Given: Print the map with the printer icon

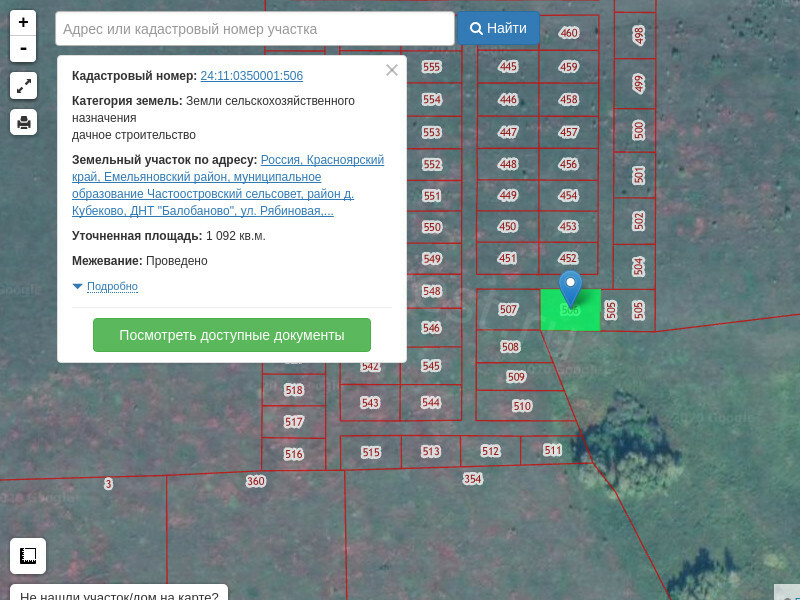Looking at the screenshot, I should click(23, 122).
